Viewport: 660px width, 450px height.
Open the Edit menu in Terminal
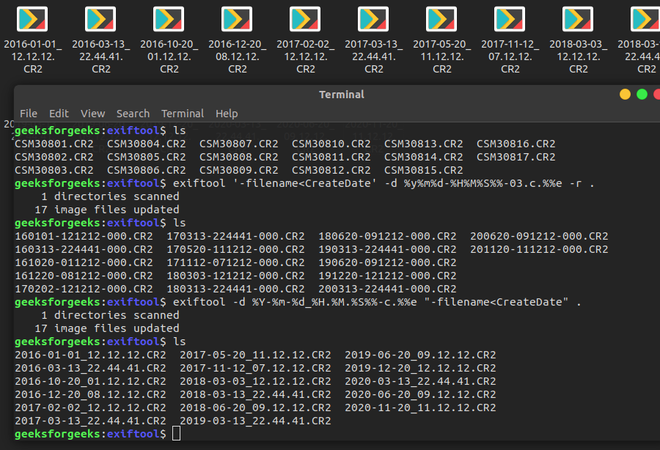pos(59,114)
